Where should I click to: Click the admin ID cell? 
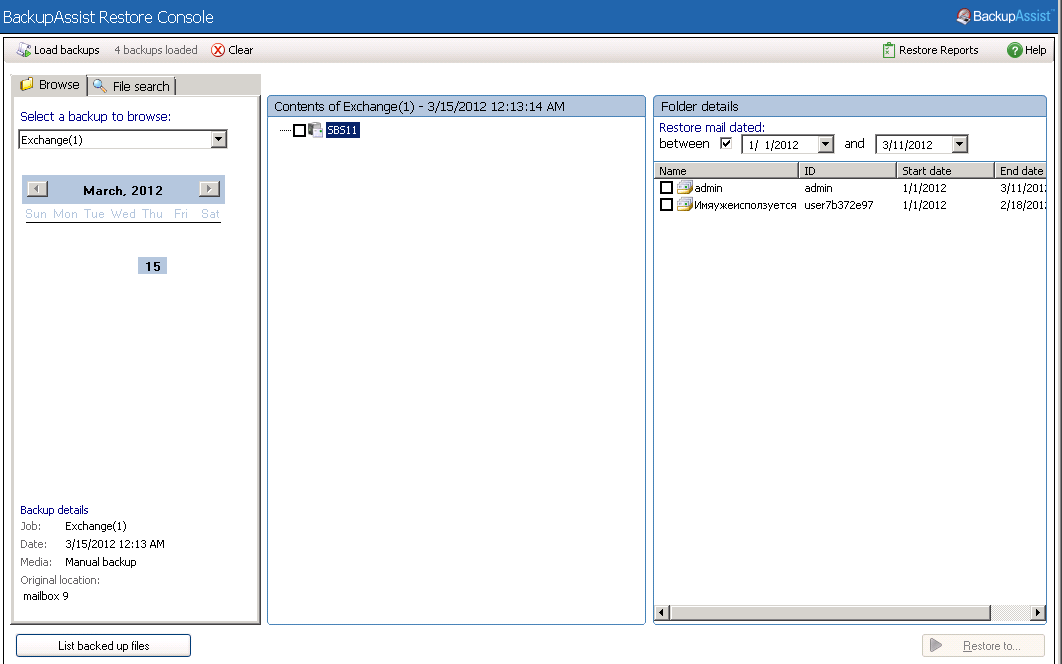point(818,188)
